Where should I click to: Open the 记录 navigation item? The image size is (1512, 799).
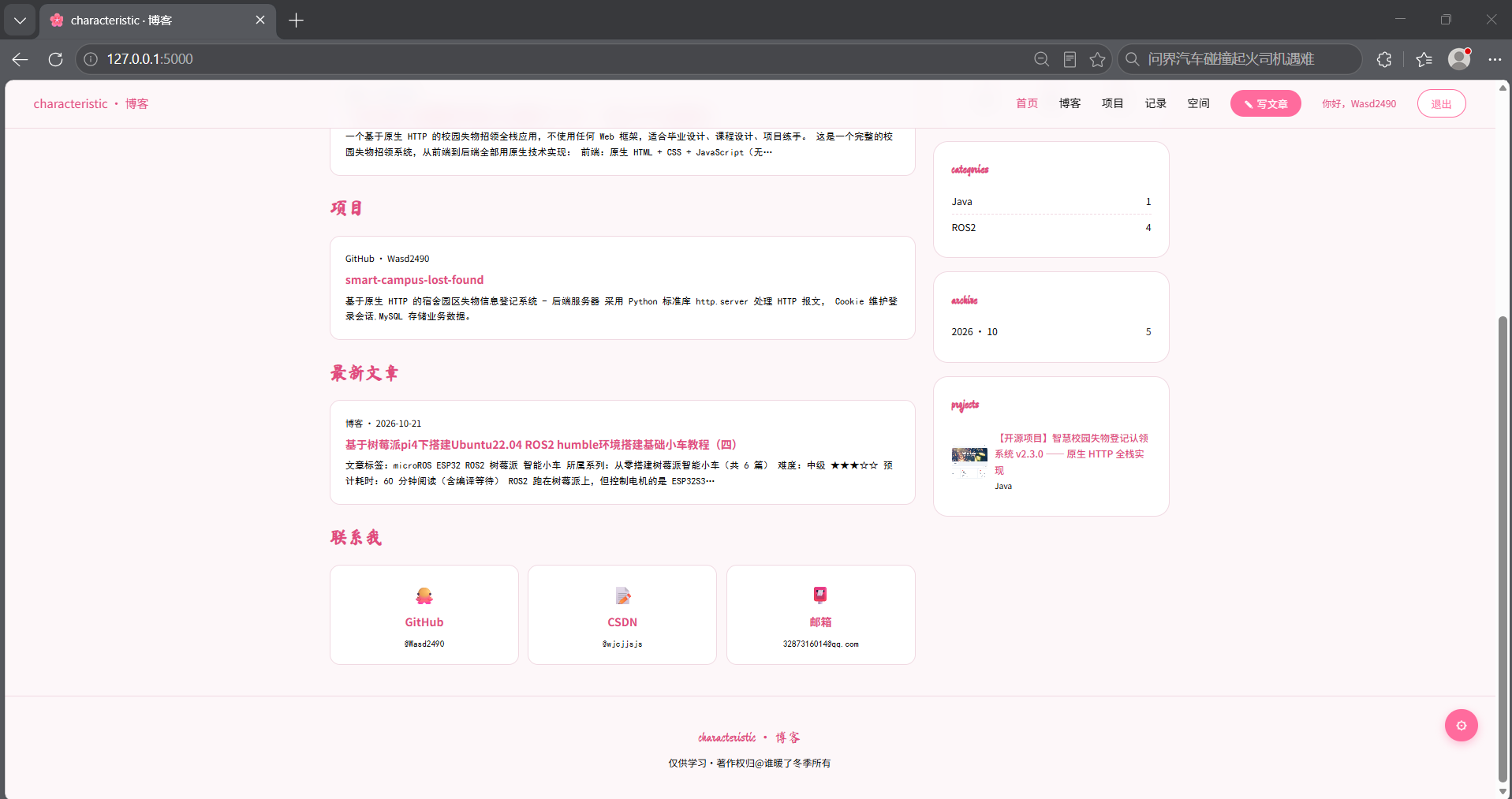(1155, 103)
